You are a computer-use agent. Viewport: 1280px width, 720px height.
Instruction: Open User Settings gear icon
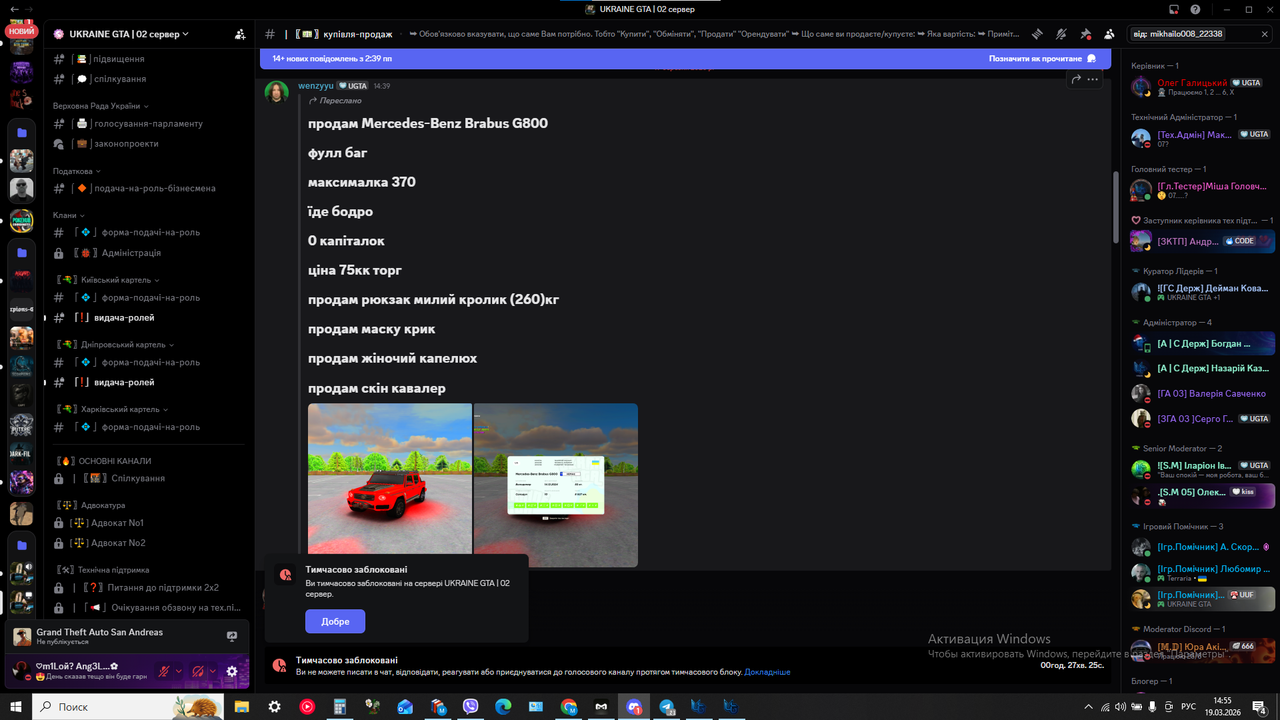click(232, 671)
